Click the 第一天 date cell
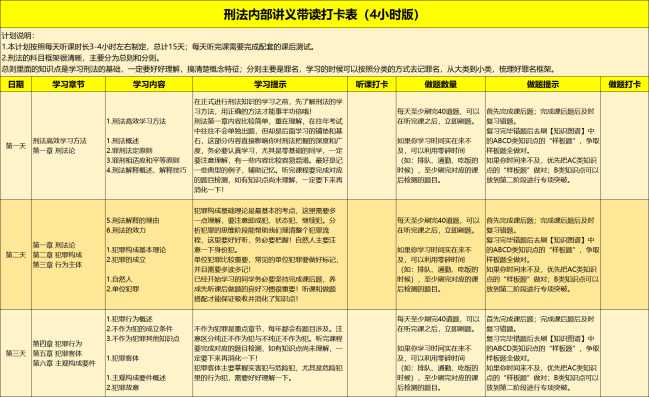 coord(16,146)
